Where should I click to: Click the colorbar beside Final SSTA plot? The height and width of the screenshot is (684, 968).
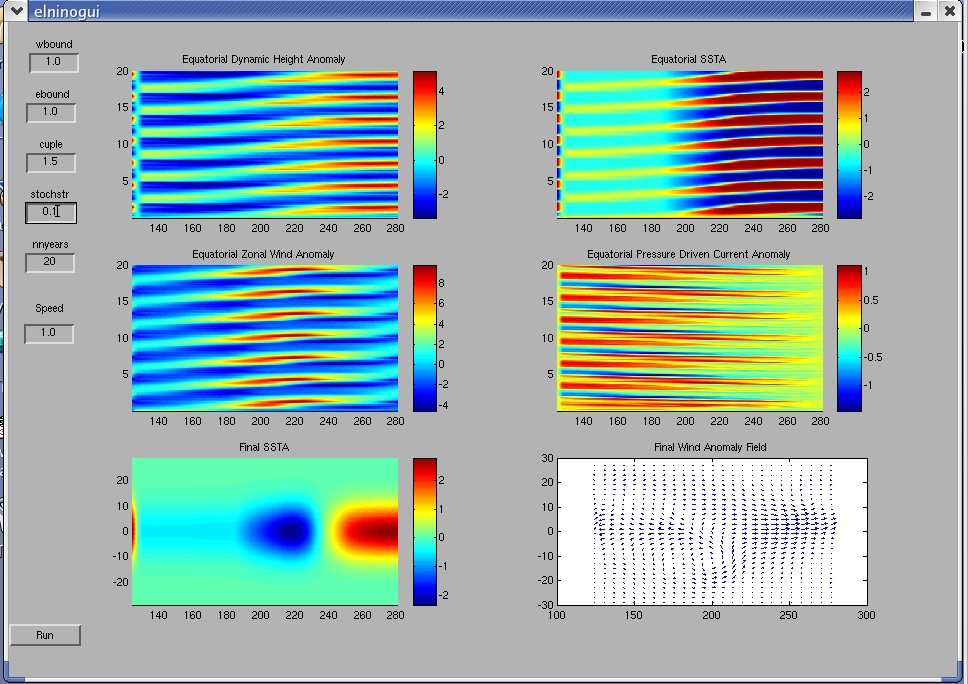point(425,531)
